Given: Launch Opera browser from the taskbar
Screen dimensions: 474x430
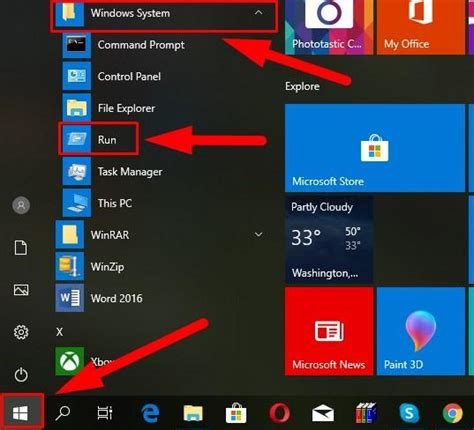Looking at the screenshot, I should click(279, 413).
